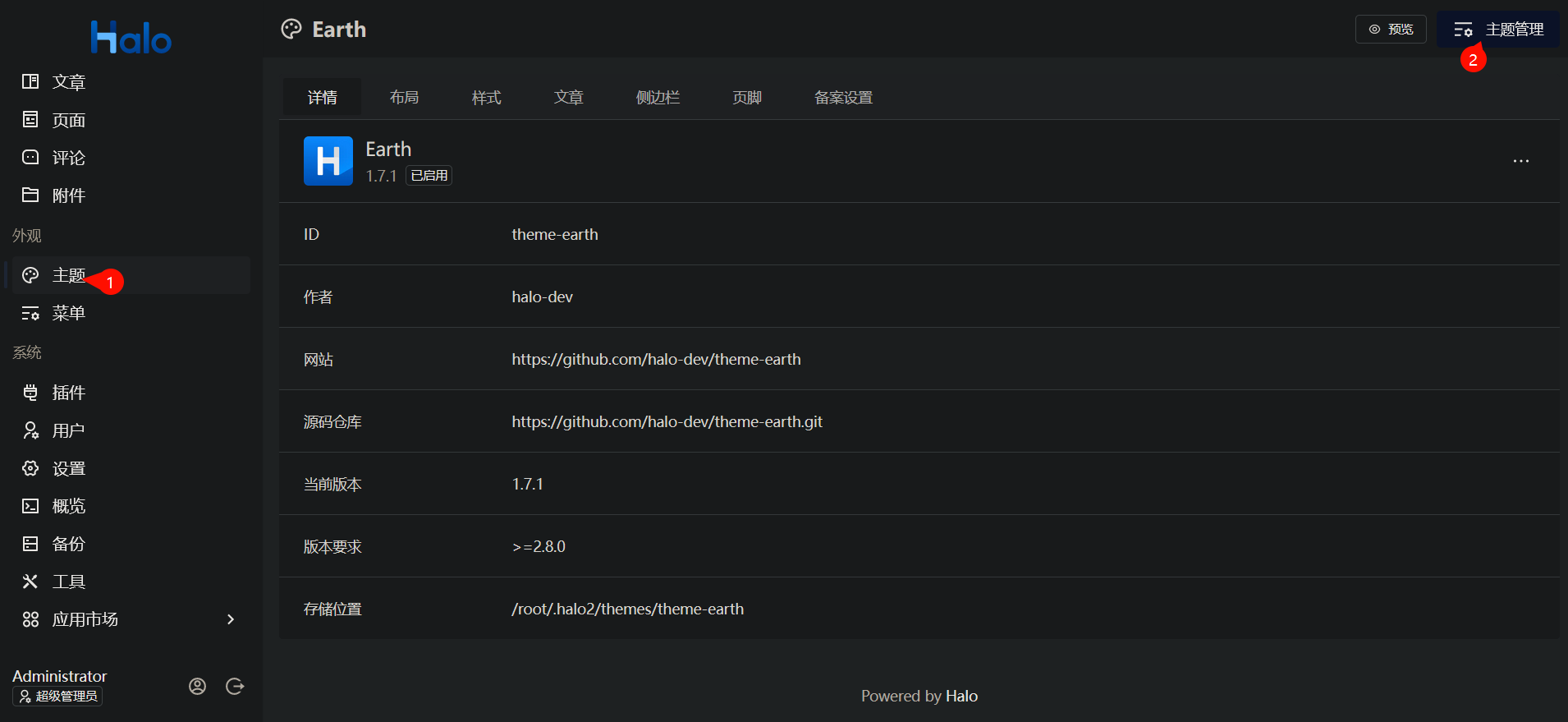Open the 用户 users icon
Viewport: 1568px width, 722px height.
click(x=30, y=430)
